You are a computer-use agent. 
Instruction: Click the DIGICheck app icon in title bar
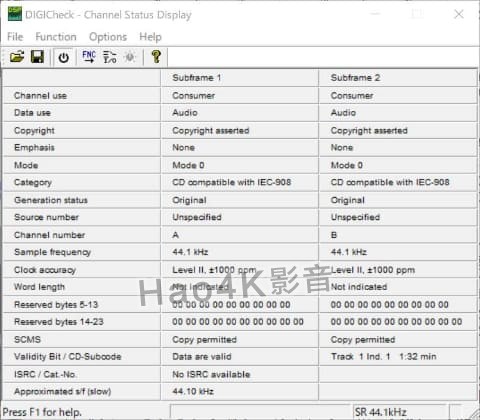[15, 14]
